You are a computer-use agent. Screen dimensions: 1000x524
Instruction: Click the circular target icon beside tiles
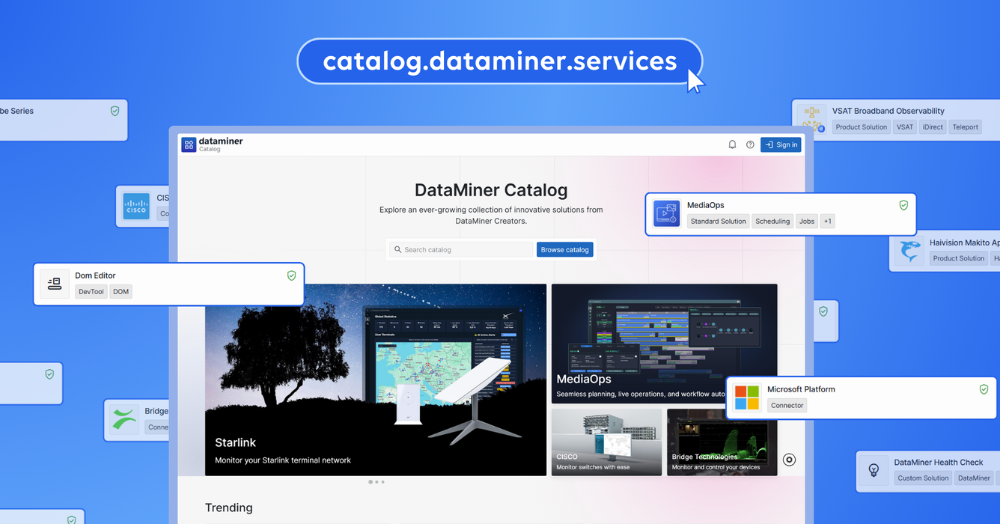click(790, 460)
